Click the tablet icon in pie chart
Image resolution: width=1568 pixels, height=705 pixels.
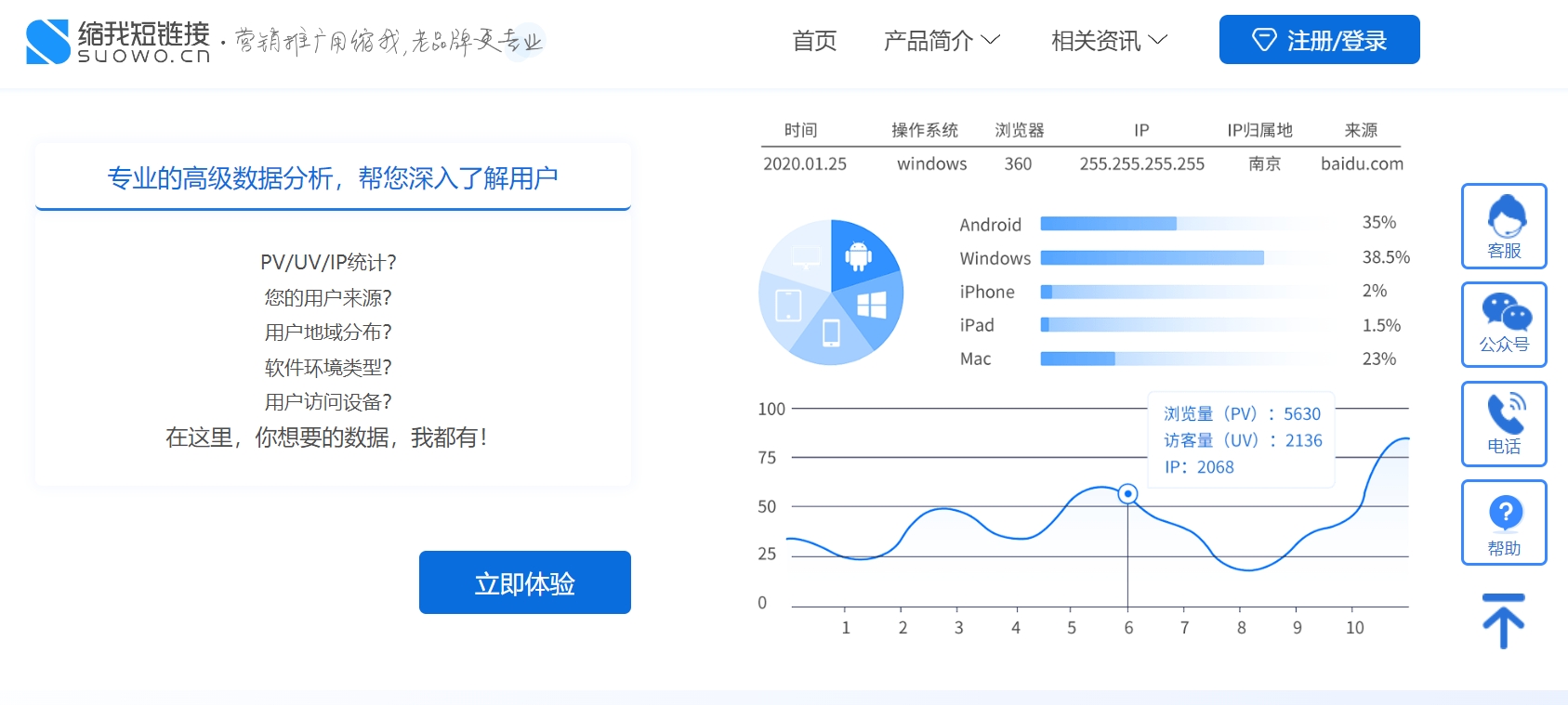(788, 305)
